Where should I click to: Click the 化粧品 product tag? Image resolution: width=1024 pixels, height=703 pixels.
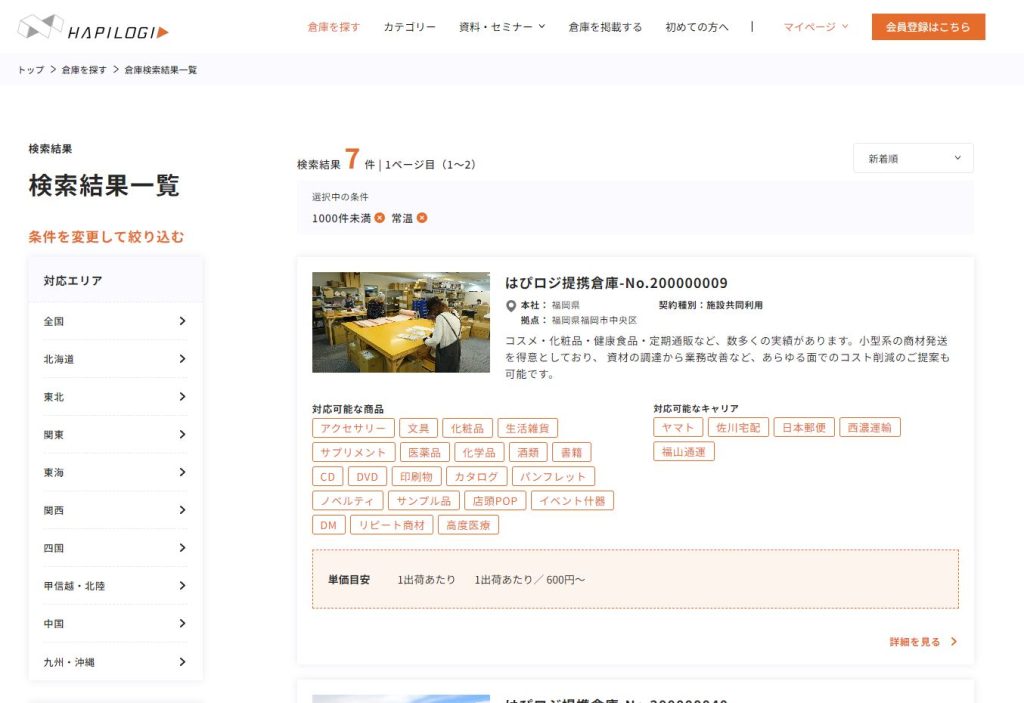coord(467,428)
